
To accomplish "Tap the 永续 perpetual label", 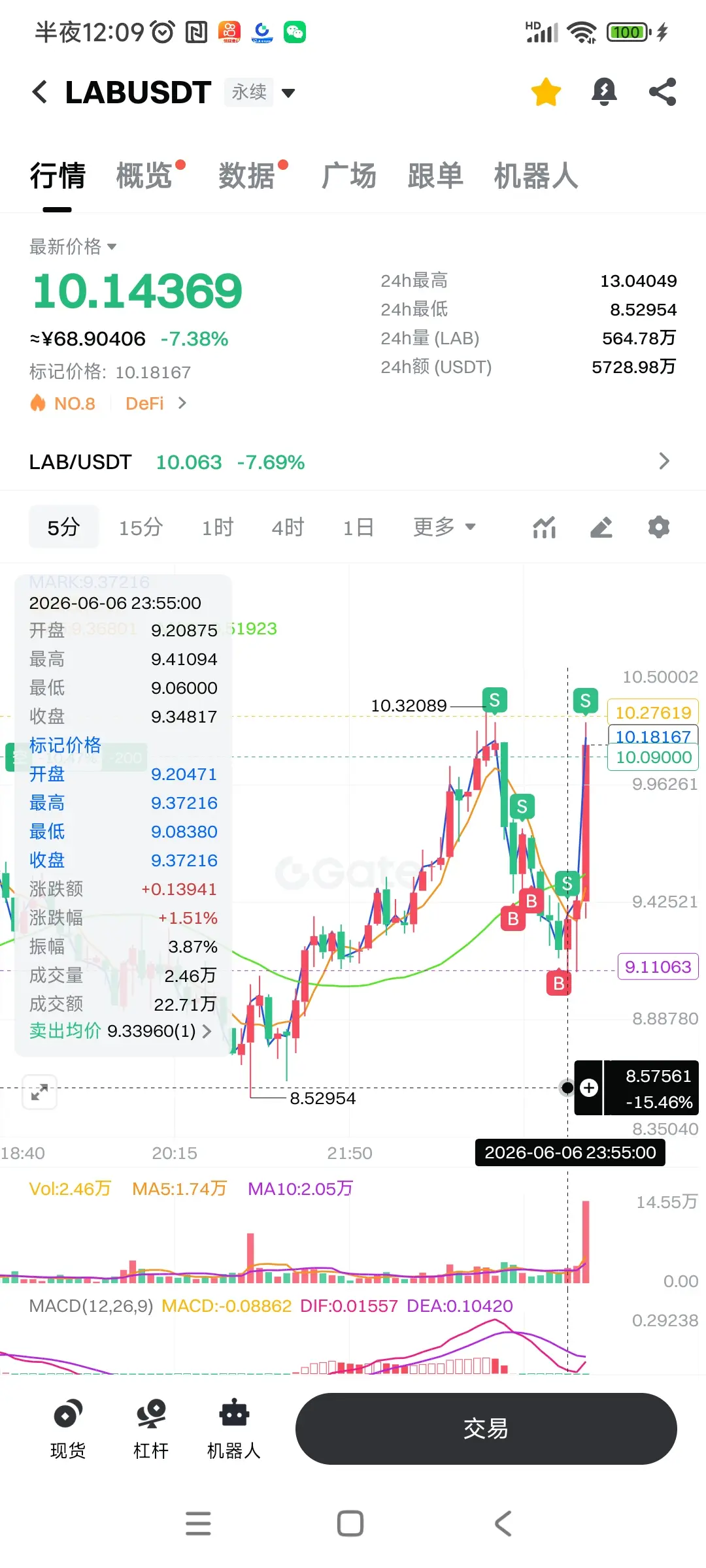I will pos(249,92).
